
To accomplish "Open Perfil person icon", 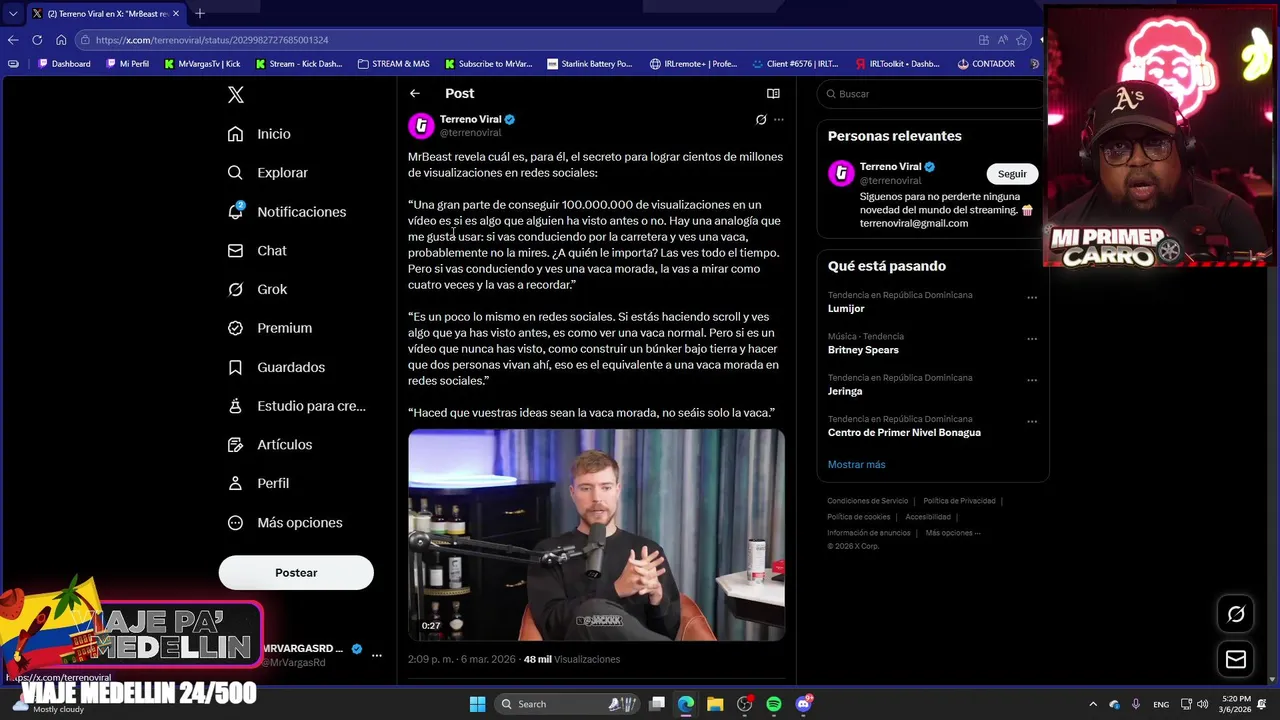I will click(x=235, y=483).
